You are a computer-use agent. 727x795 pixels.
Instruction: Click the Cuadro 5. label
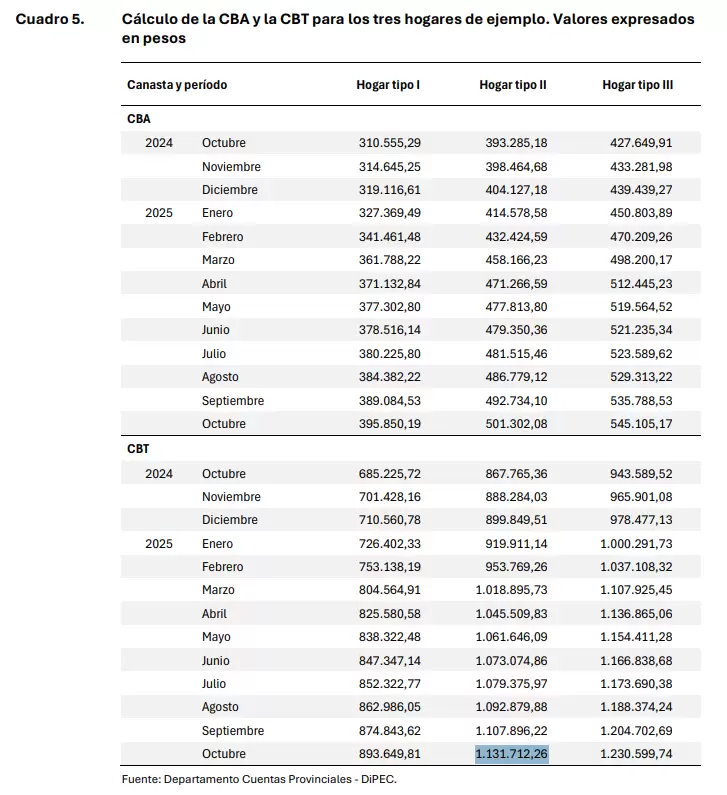pyautogui.click(x=50, y=19)
